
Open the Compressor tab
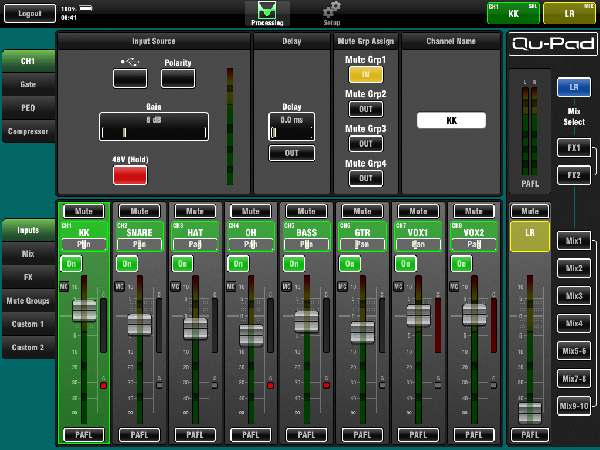(28, 130)
